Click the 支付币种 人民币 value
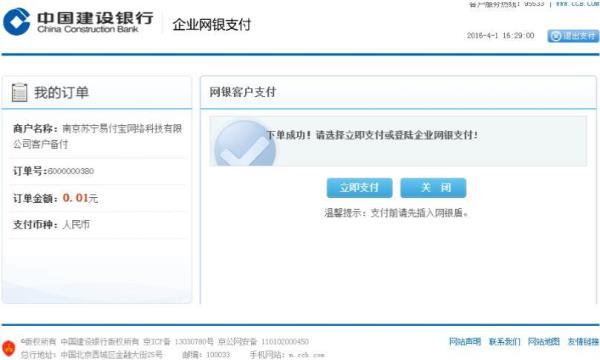Viewport: 600px width, 360px height. pyautogui.click(x=76, y=225)
